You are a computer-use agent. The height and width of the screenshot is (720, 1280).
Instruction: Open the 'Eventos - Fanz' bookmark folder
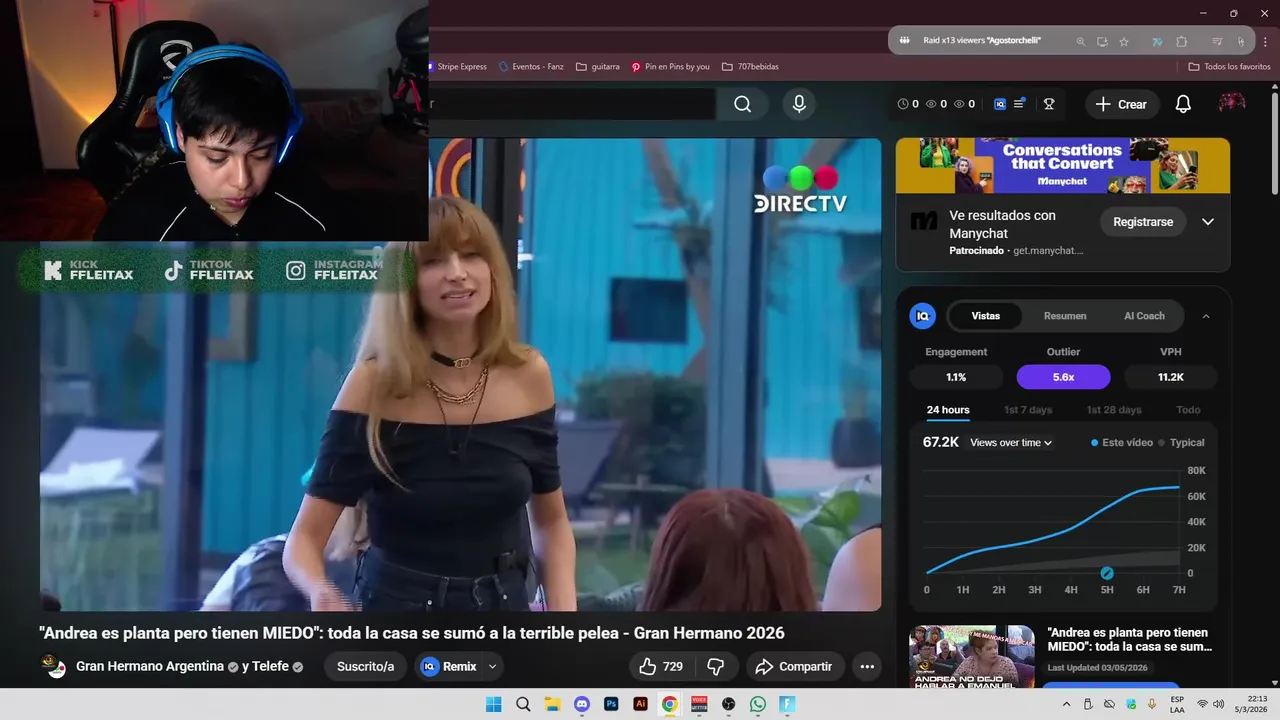tap(530, 67)
